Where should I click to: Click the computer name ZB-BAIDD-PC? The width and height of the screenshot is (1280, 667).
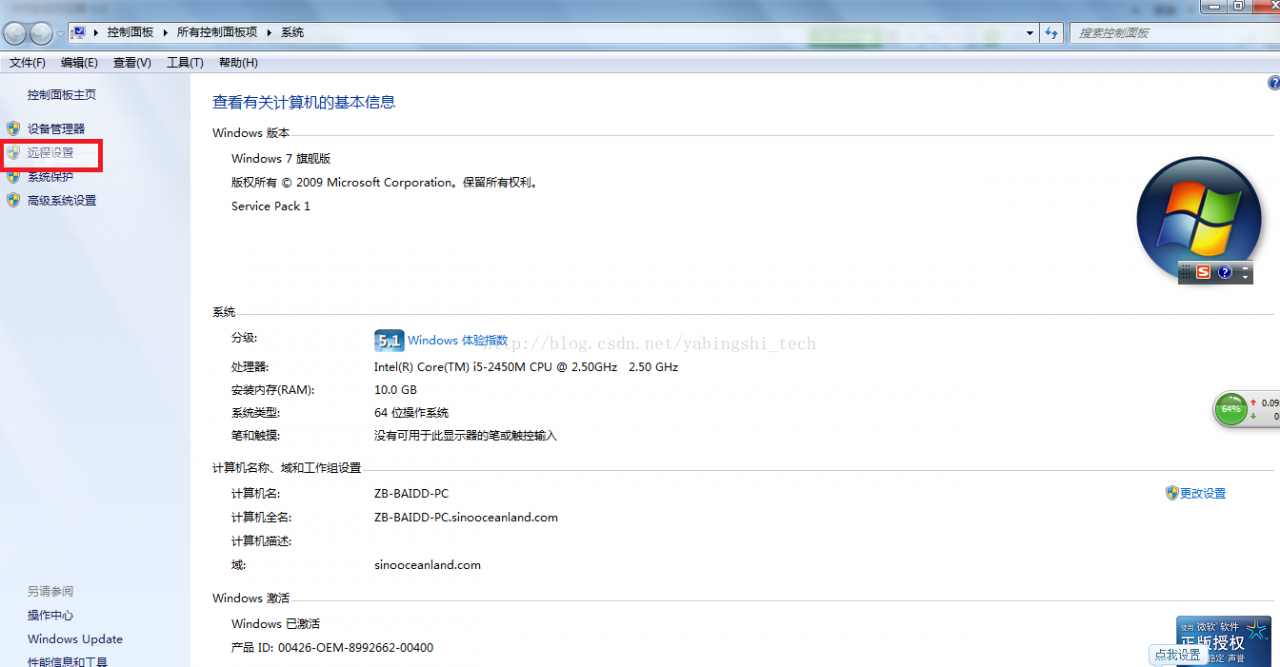pos(411,494)
